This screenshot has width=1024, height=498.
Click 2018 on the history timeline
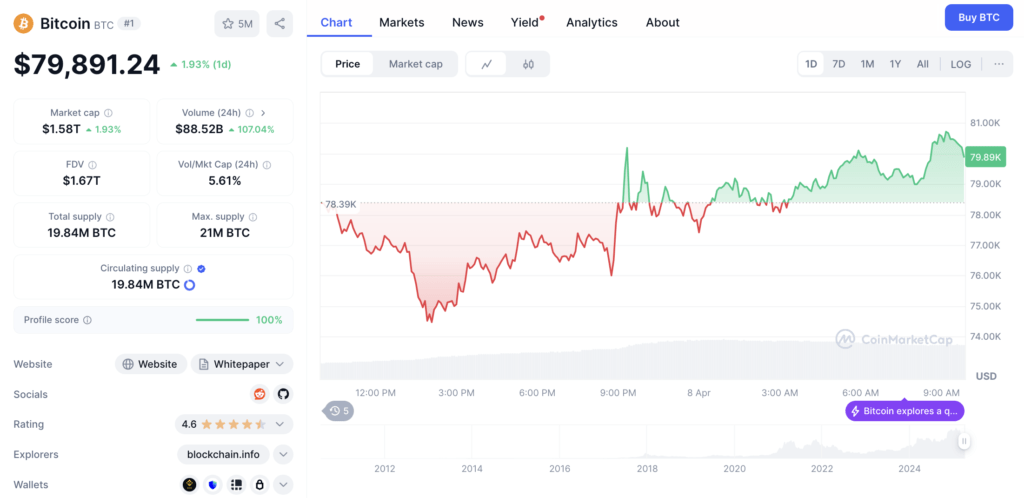click(x=647, y=469)
